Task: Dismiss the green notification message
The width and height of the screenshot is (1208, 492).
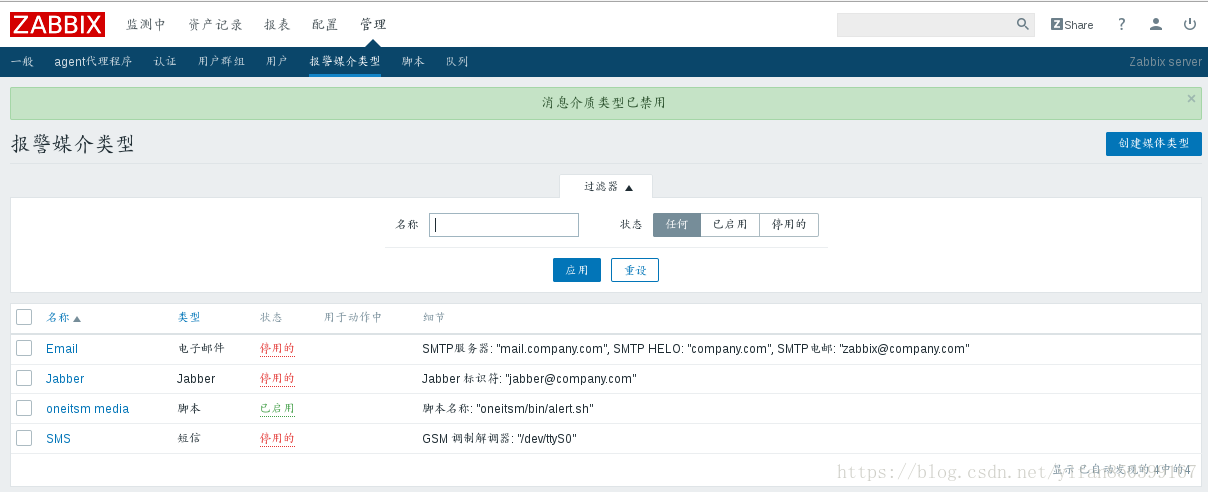Action: click(1191, 98)
